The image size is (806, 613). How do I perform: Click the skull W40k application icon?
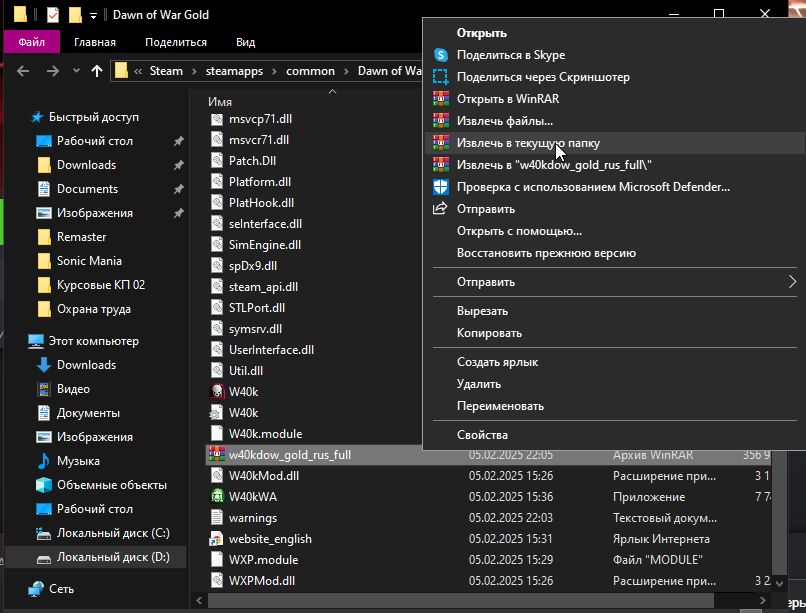(217, 392)
